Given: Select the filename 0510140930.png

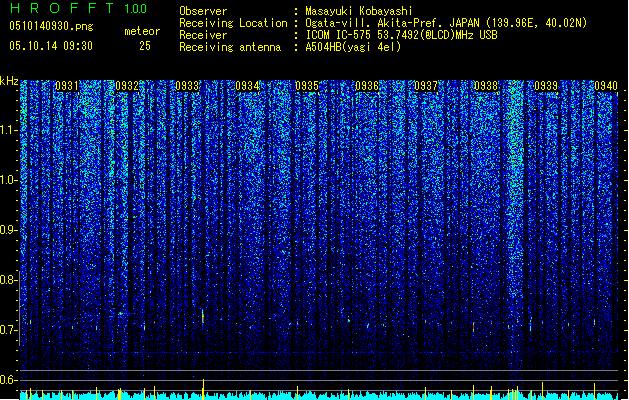Looking at the screenshot, I should tap(51, 26).
